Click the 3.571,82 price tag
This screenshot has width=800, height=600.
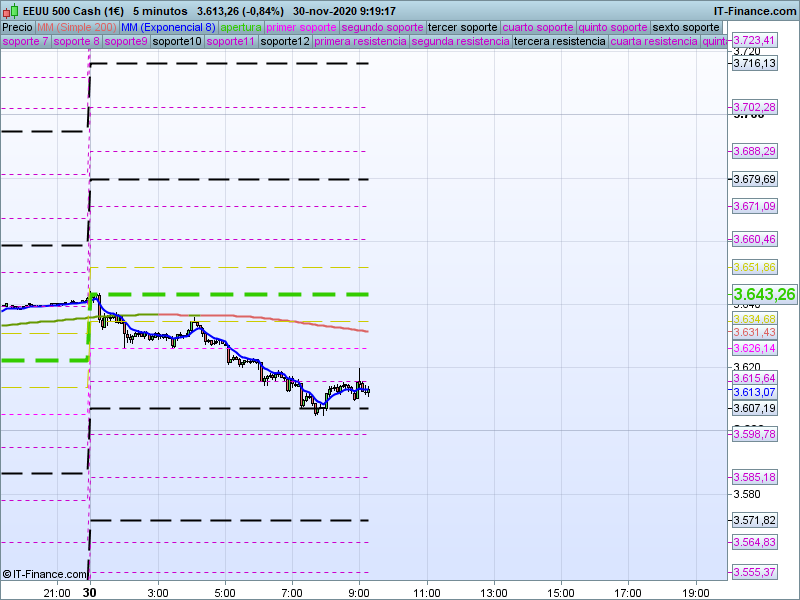coord(754,520)
